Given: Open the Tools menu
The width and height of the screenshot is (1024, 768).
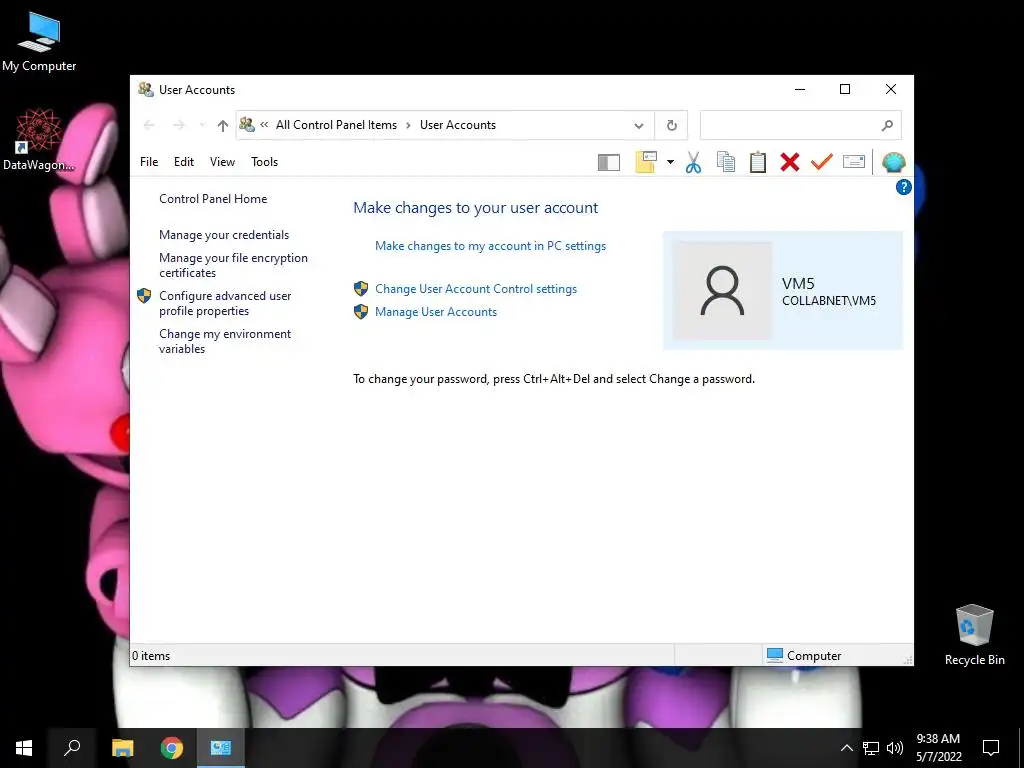Looking at the screenshot, I should pyautogui.click(x=264, y=162).
